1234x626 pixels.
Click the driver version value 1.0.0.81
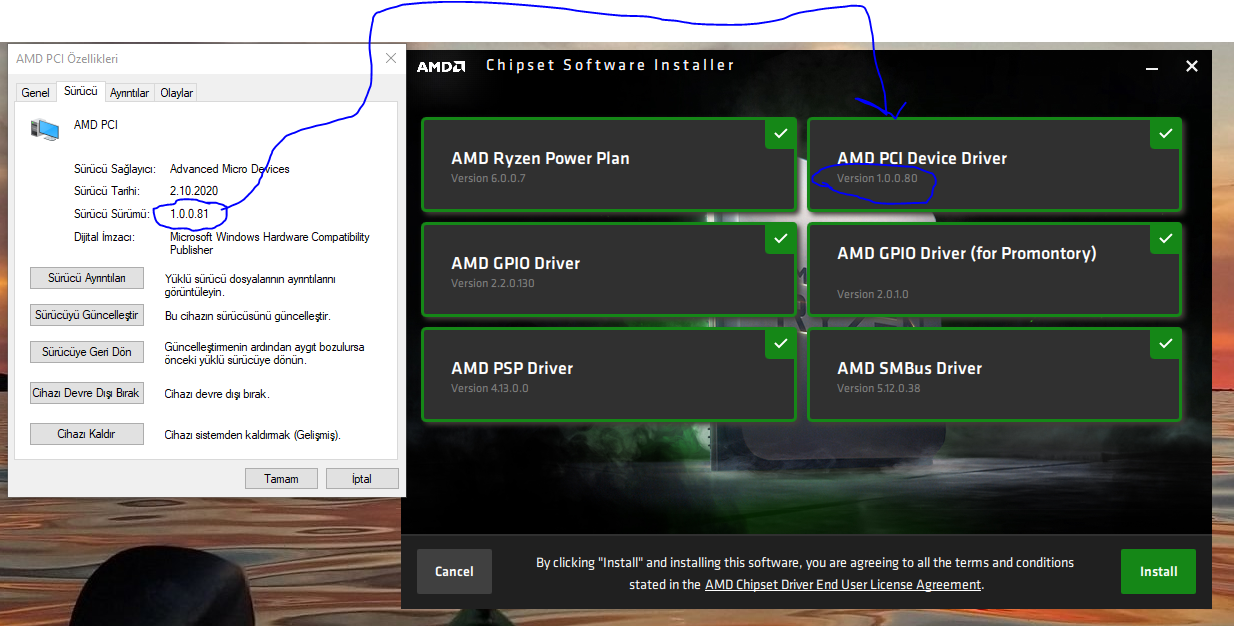pyautogui.click(x=191, y=215)
